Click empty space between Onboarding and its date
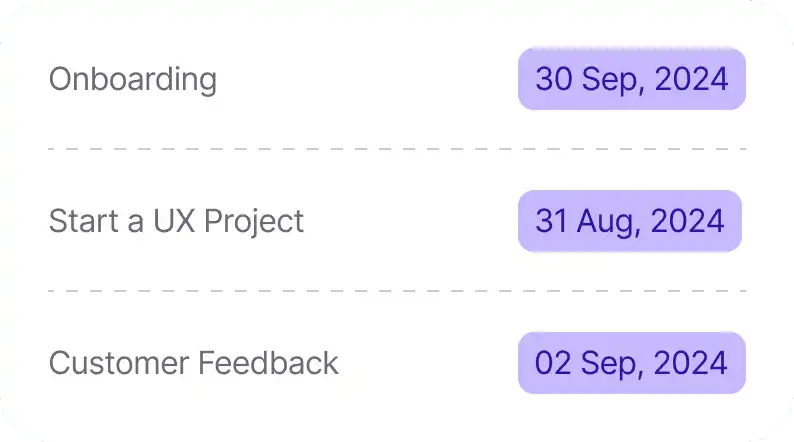The image size is (794, 442). click(366, 79)
